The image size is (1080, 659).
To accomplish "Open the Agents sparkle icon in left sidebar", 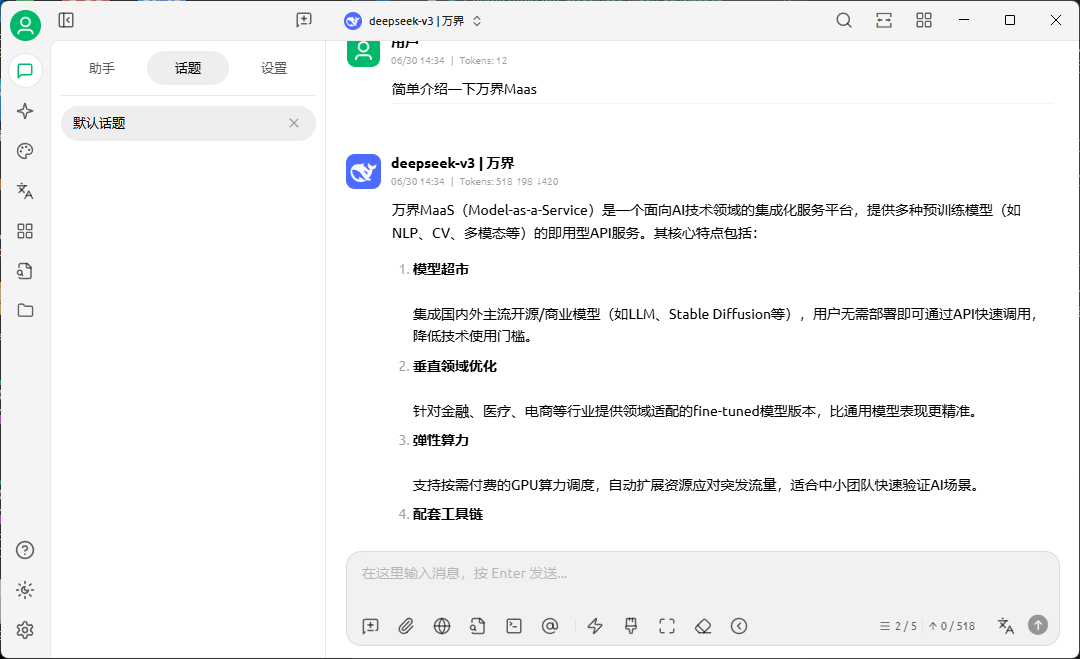I will pyautogui.click(x=25, y=111).
